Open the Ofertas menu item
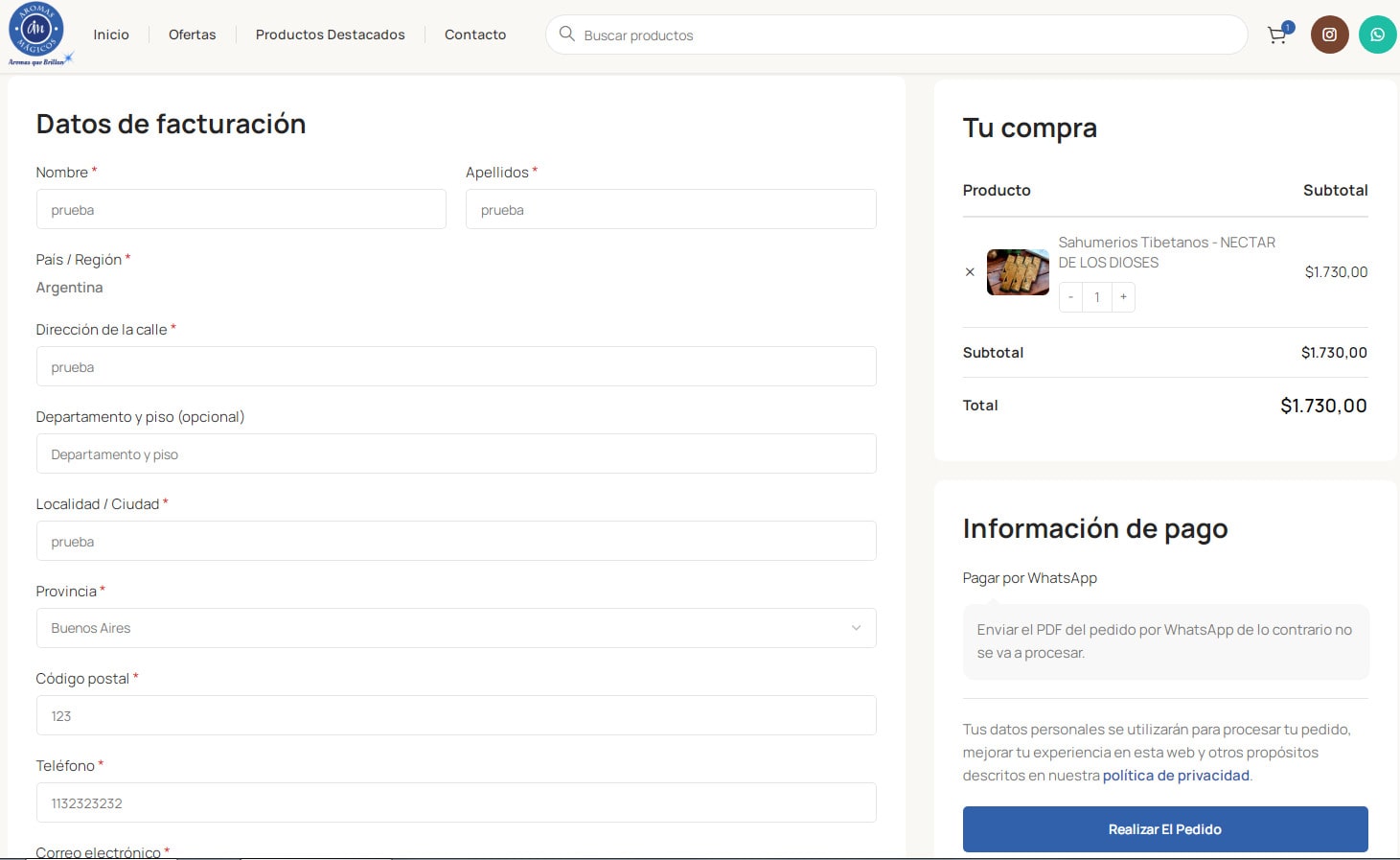This screenshot has width=1400, height=860. pyautogui.click(x=192, y=35)
